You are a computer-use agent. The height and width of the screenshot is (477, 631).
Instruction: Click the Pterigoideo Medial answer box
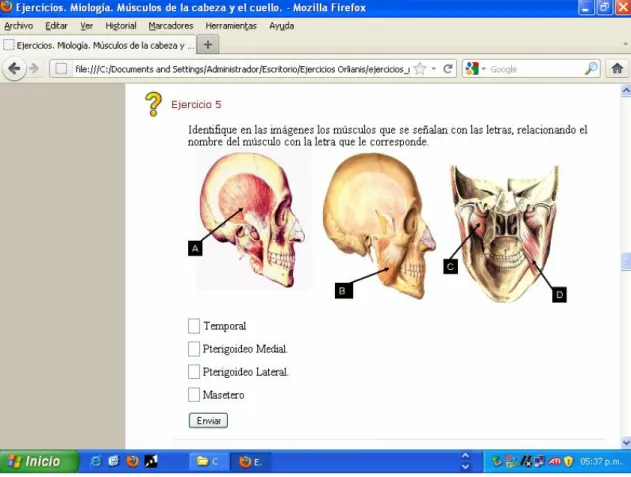point(194,349)
